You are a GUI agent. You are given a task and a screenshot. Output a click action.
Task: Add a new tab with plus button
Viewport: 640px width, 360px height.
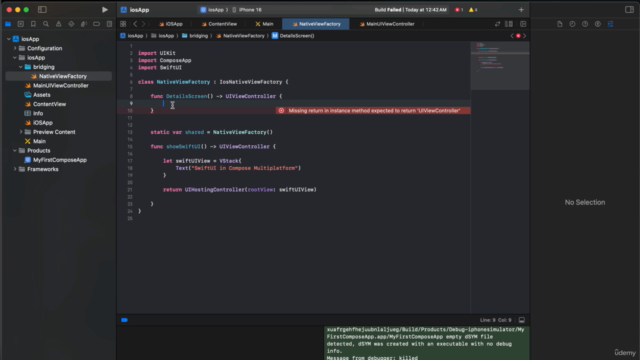(x=521, y=10)
